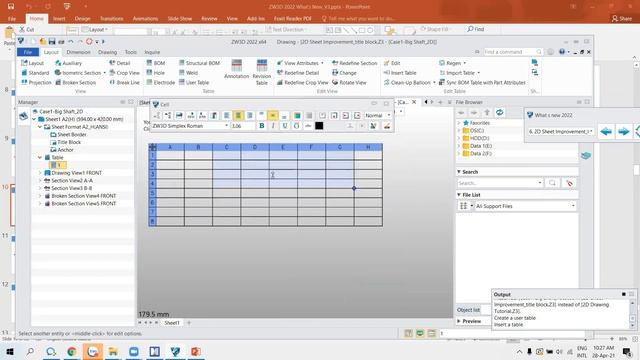
Task: Click the Rotate View tool
Action: (349, 82)
